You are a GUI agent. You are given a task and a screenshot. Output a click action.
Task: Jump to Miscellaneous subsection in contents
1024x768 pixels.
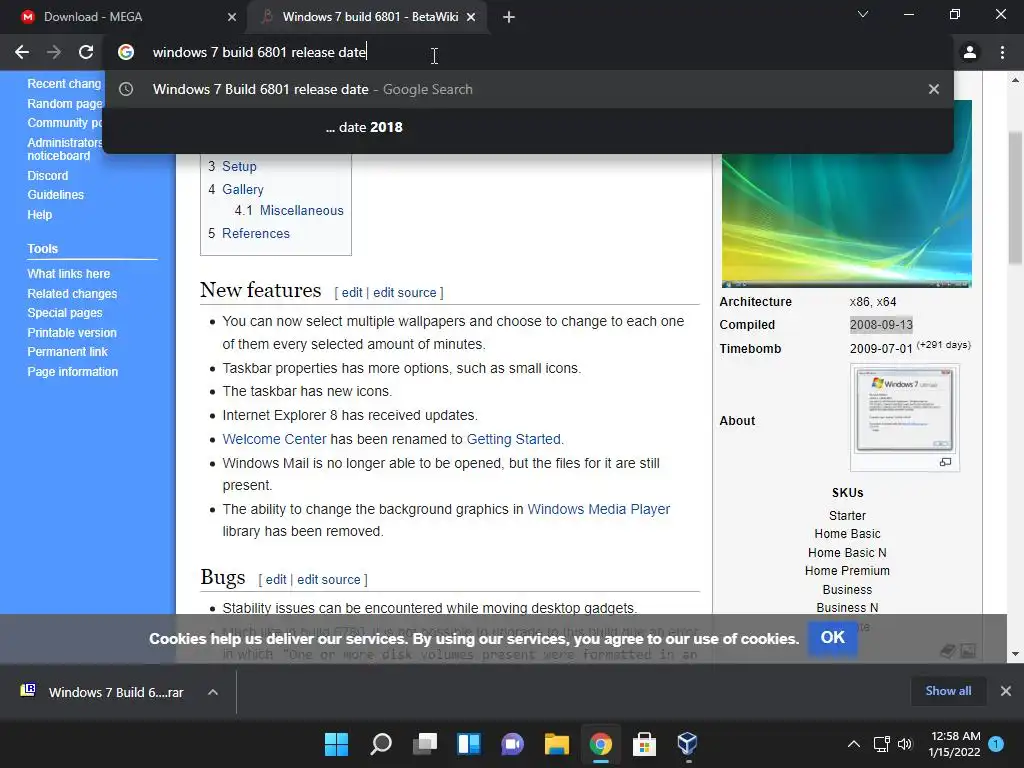click(x=301, y=210)
